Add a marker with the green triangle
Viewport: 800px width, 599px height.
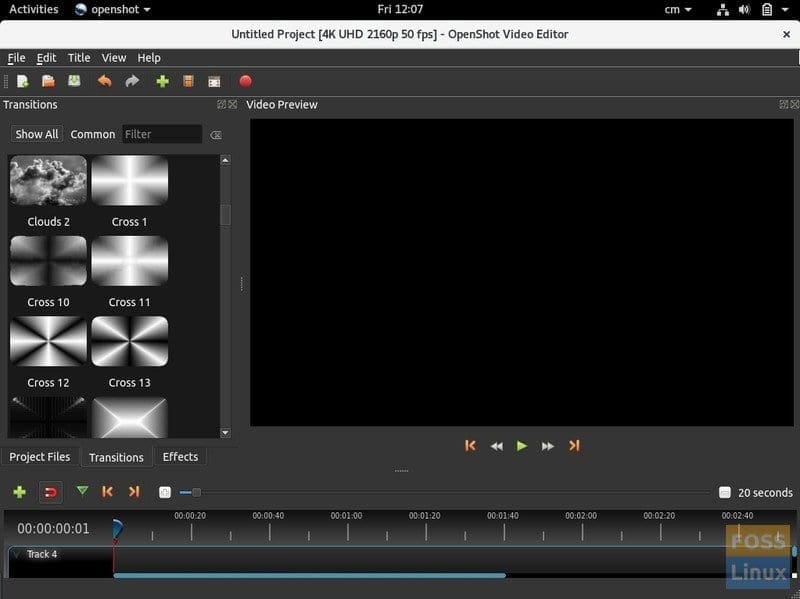point(82,491)
